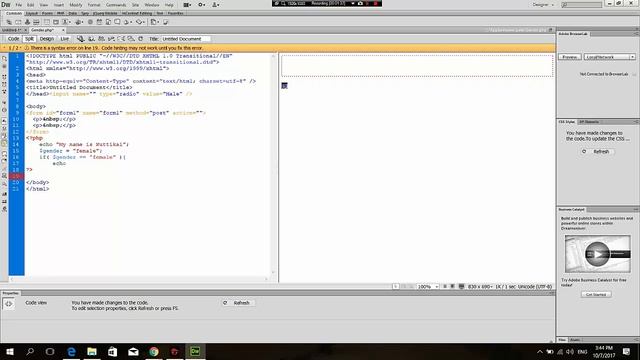Open the File menu

(19, 5)
